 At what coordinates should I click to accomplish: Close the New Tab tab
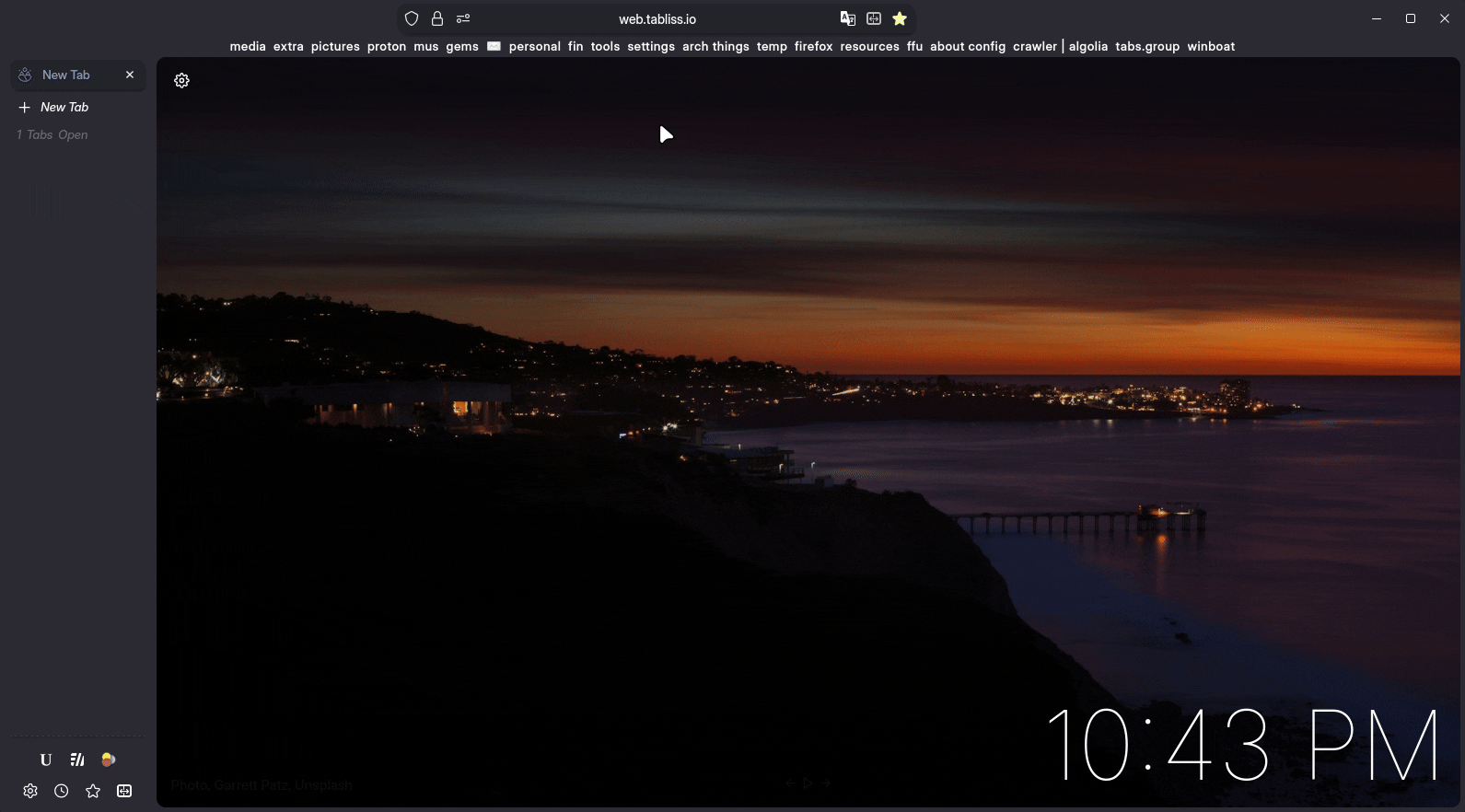pos(130,75)
